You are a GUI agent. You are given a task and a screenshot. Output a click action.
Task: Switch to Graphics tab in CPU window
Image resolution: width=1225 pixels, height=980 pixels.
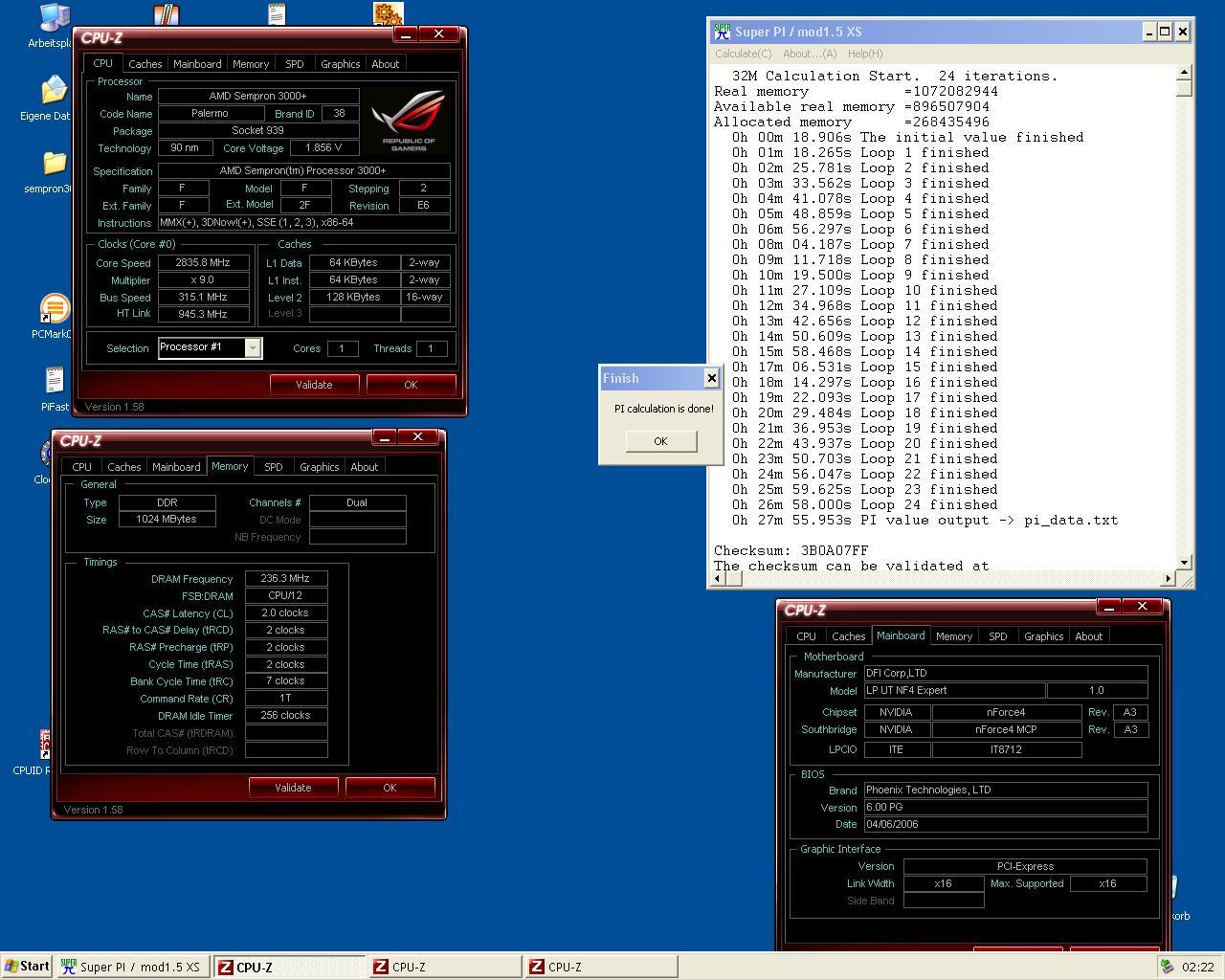click(341, 64)
